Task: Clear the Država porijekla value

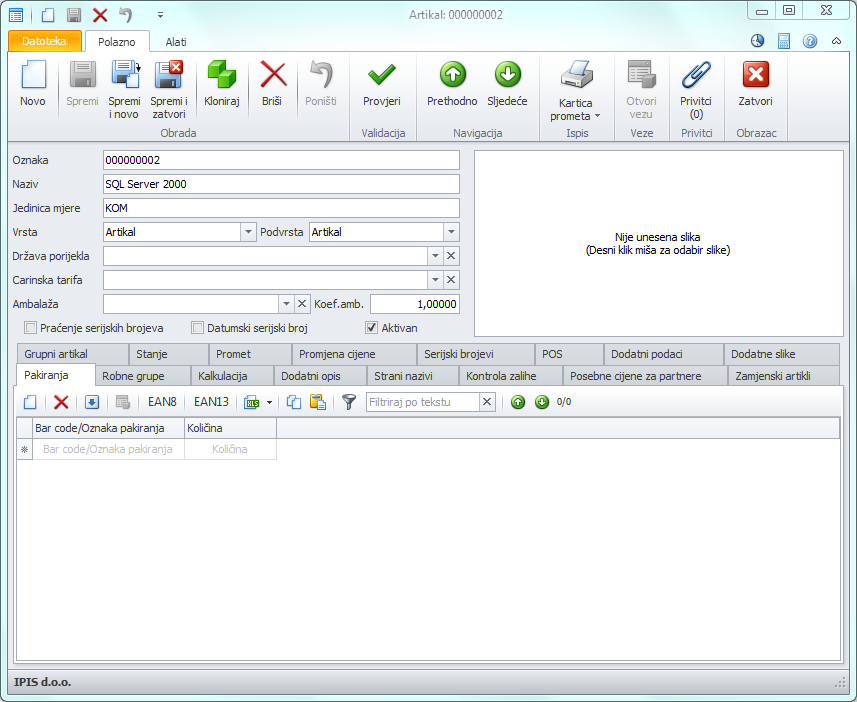Action: [451, 256]
